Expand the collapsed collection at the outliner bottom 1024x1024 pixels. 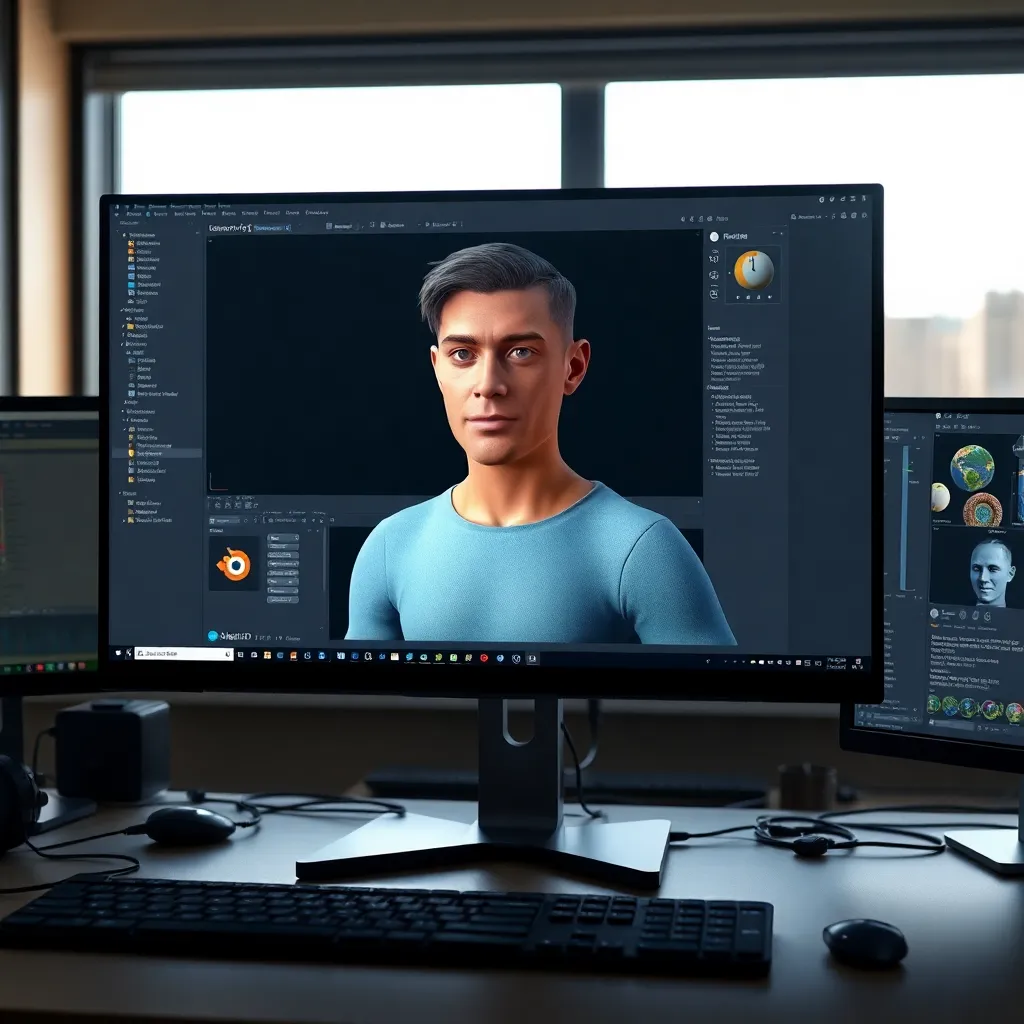click(125, 520)
